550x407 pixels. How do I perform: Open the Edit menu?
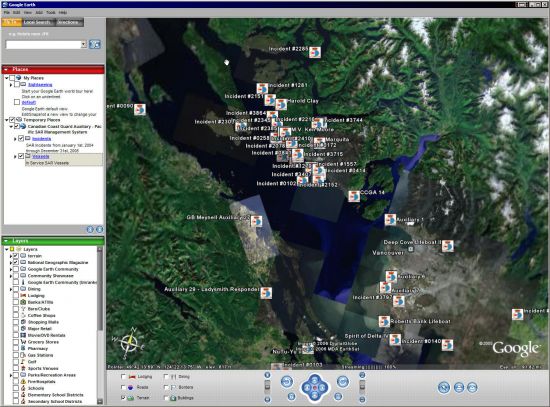coord(16,12)
